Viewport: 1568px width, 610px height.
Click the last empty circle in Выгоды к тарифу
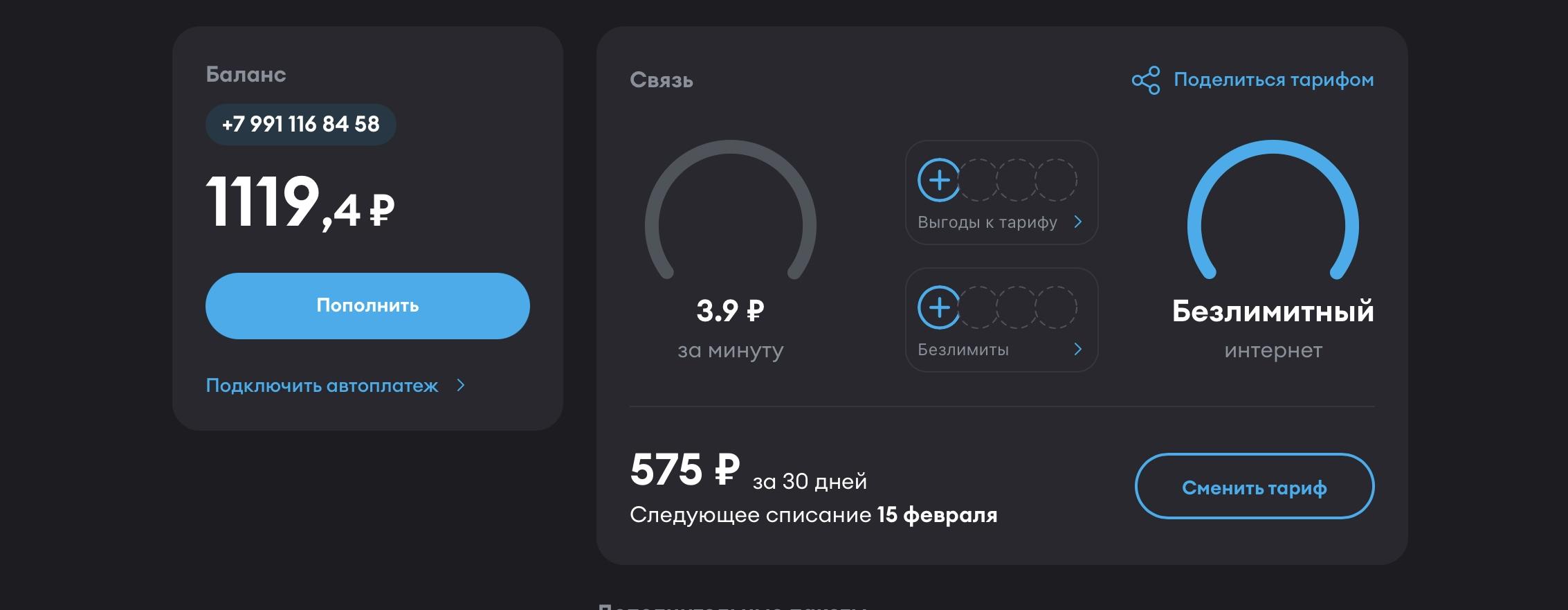[x=1057, y=180]
